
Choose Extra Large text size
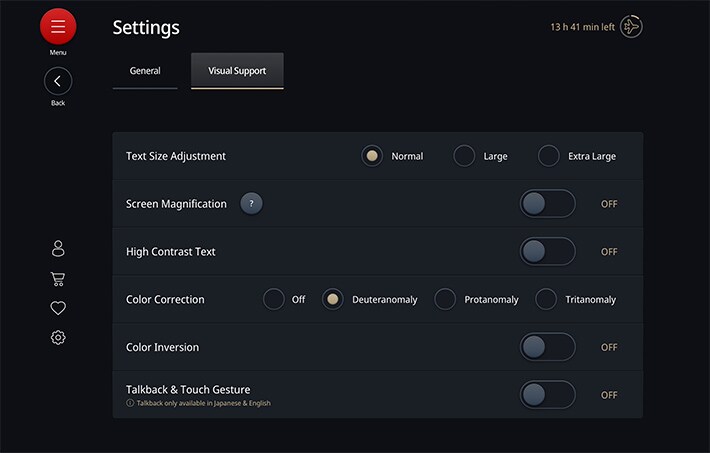(548, 156)
